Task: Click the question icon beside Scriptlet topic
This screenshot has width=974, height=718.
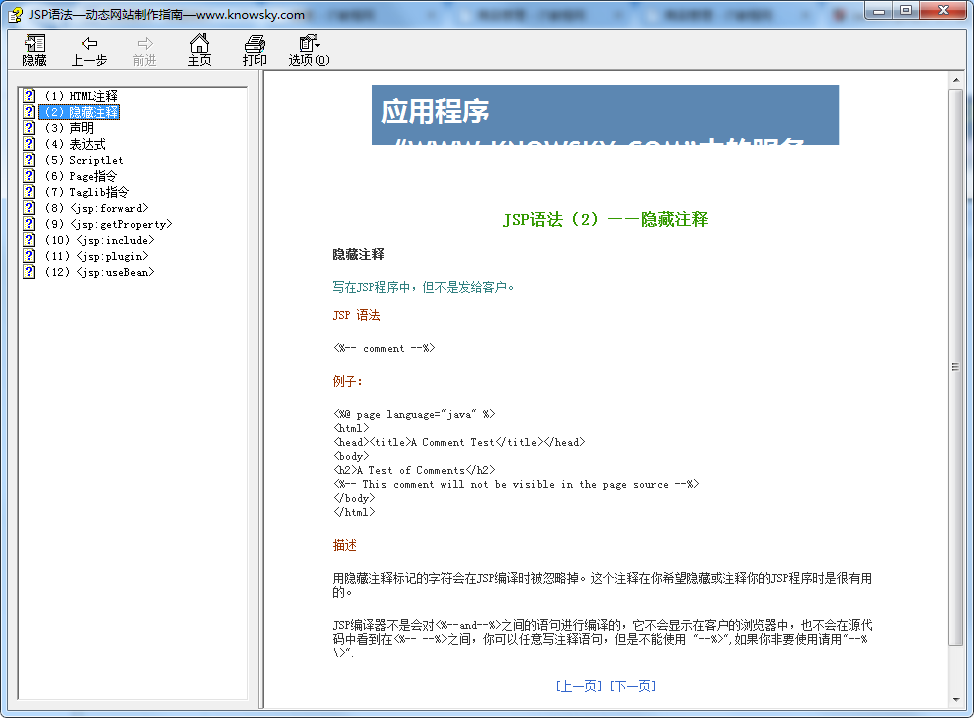Action: [x=30, y=160]
